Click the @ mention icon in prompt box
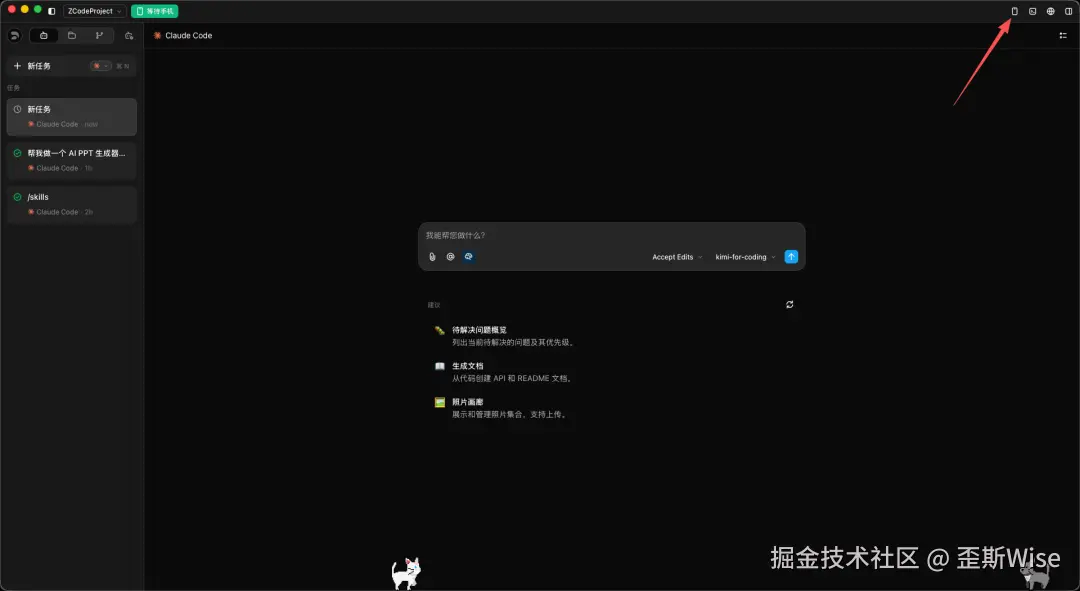This screenshot has height=591, width=1080. 450,256
